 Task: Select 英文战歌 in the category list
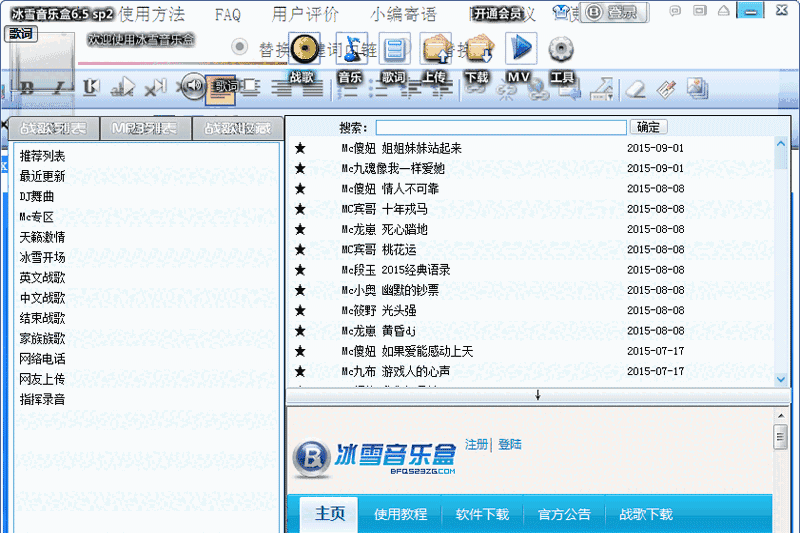[x=42, y=278]
